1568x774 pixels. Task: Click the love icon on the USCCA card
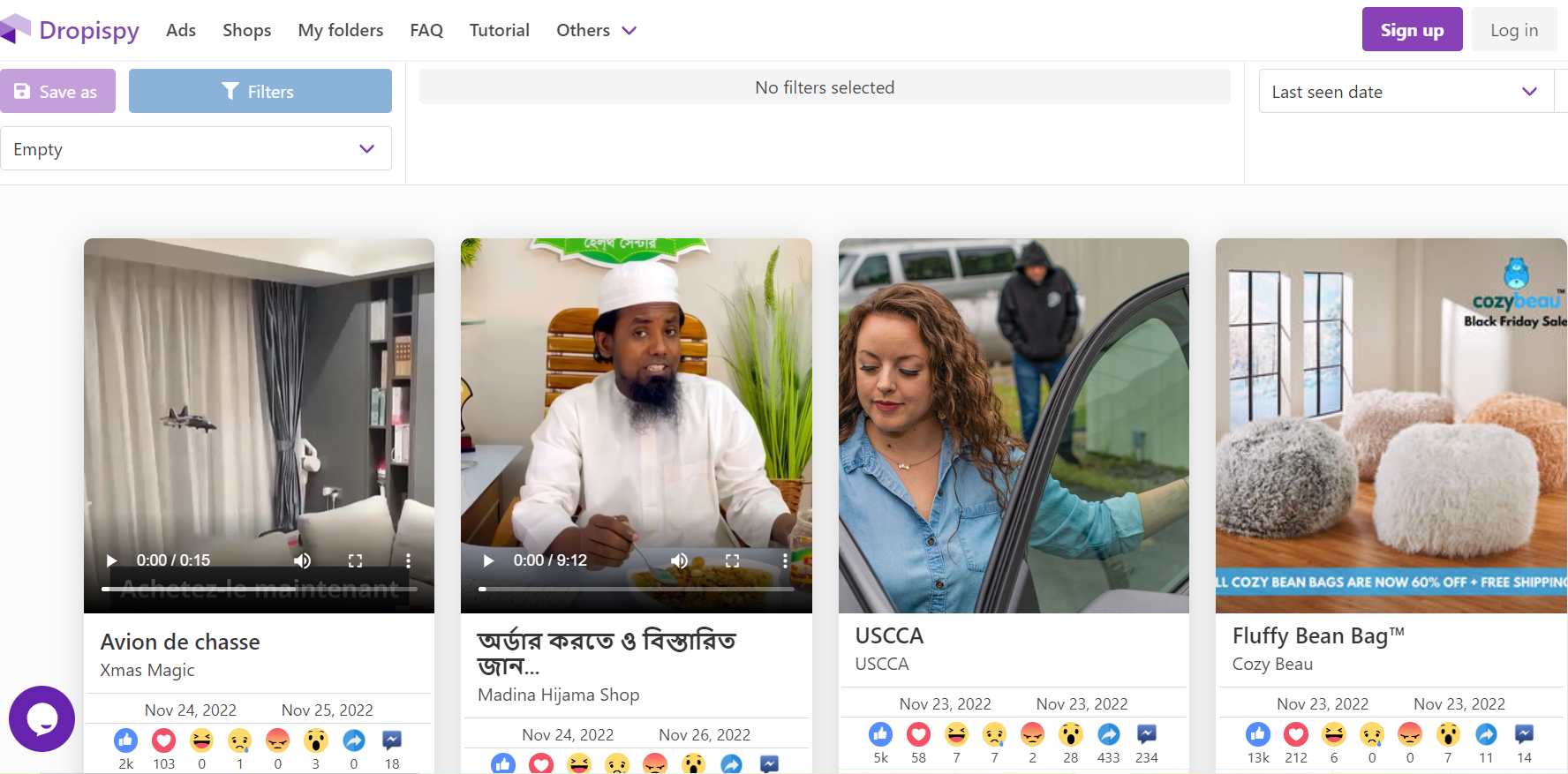click(919, 733)
